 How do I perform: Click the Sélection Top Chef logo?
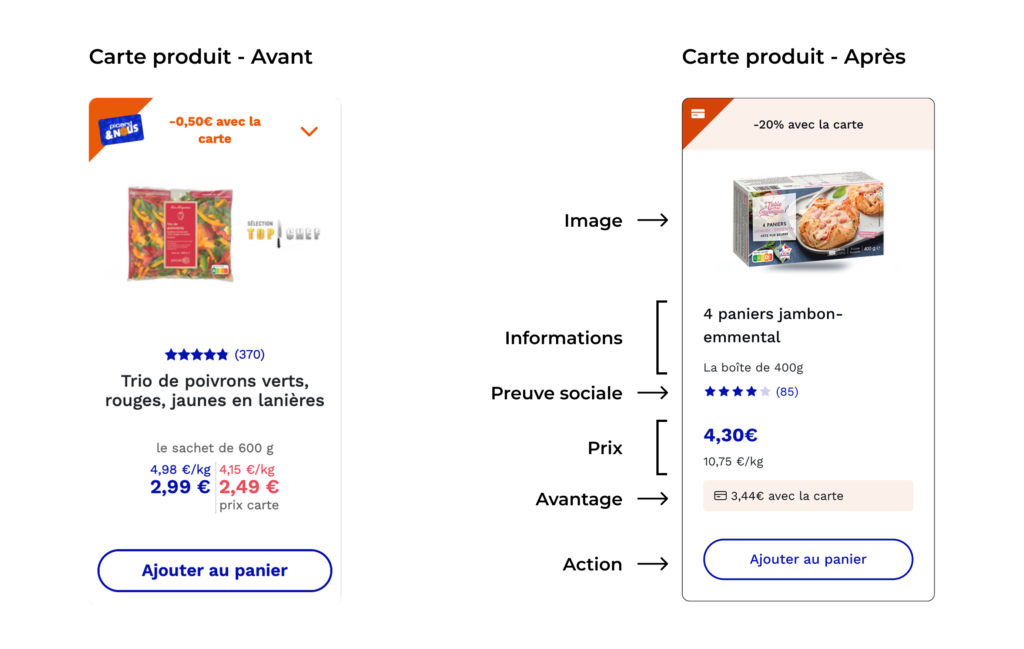click(283, 228)
